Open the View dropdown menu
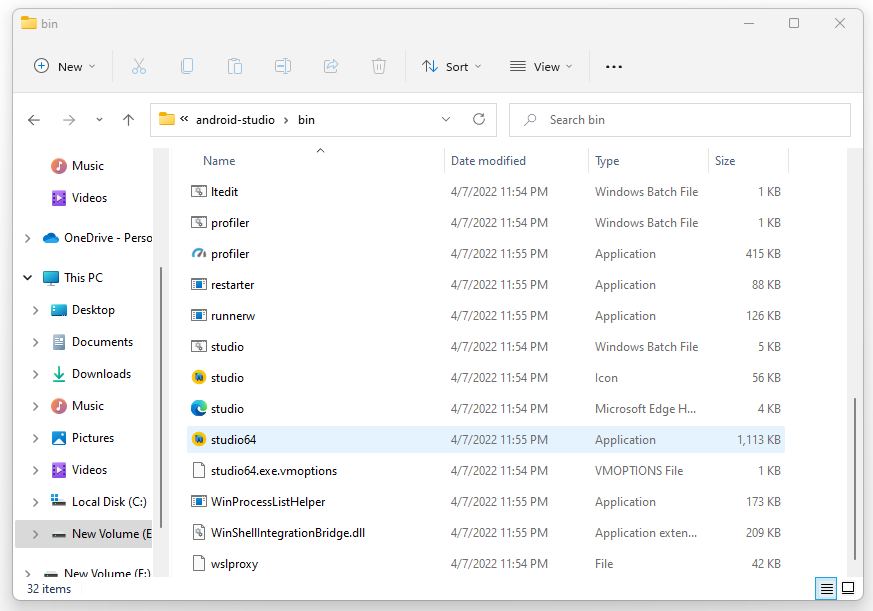Image resolution: width=873 pixels, height=611 pixels. [541, 66]
